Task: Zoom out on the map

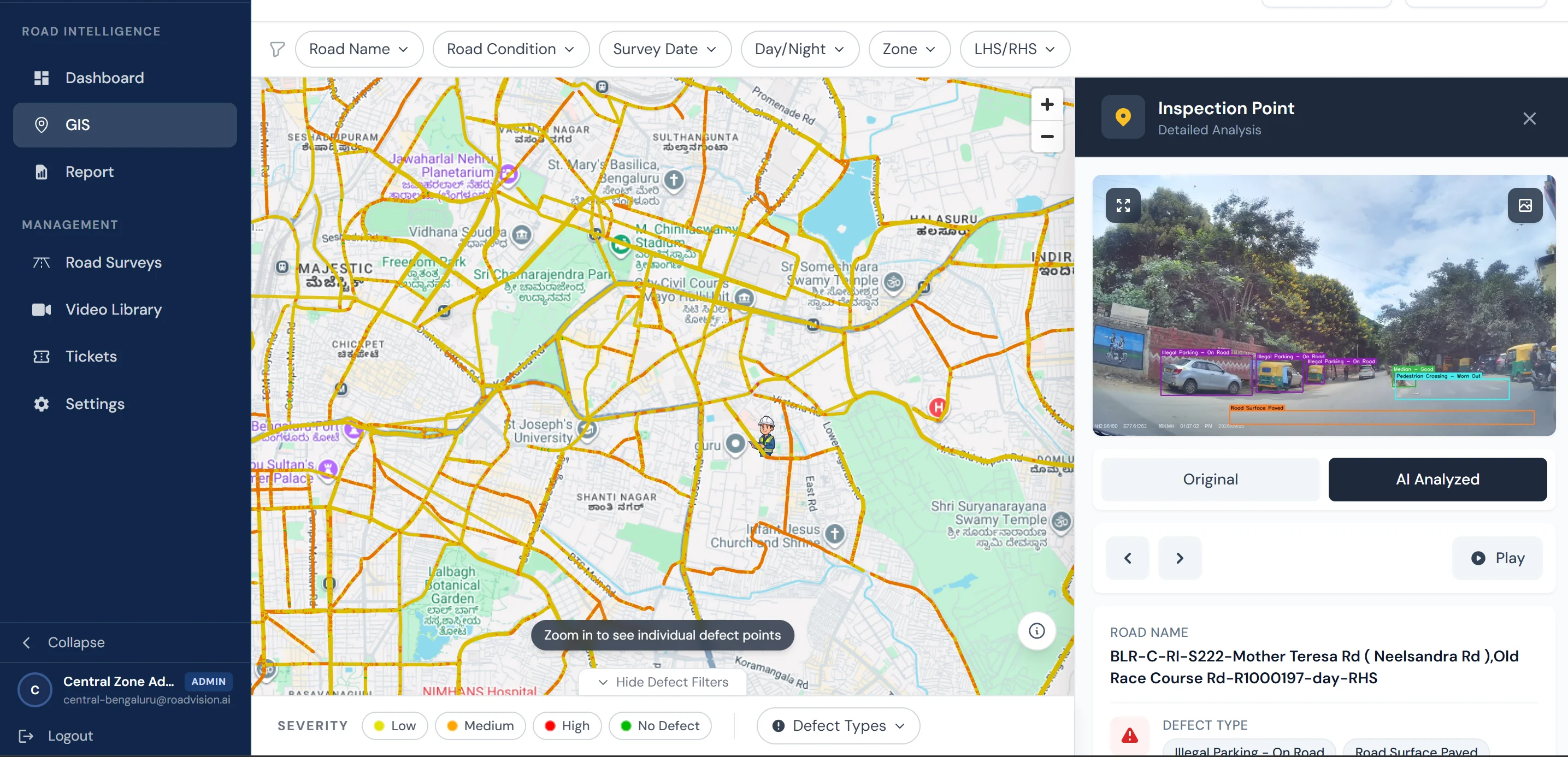Action: (1047, 137)
